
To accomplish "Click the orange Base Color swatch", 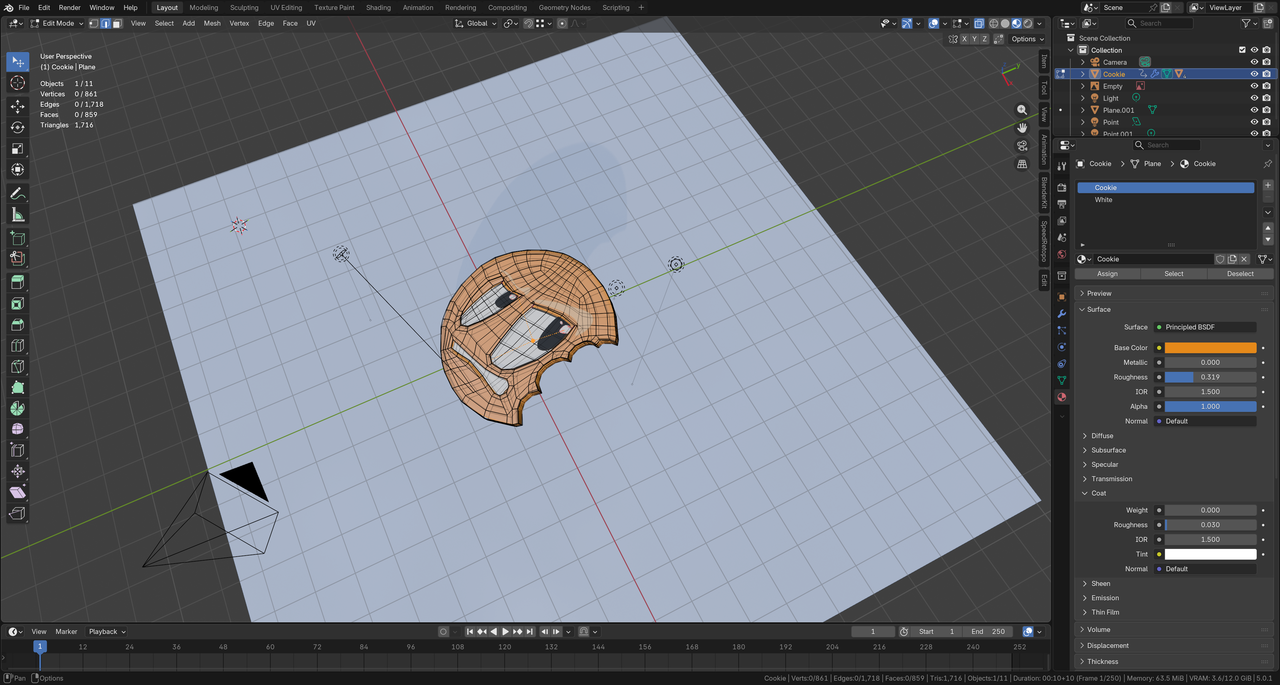I will click(1210, 348).
